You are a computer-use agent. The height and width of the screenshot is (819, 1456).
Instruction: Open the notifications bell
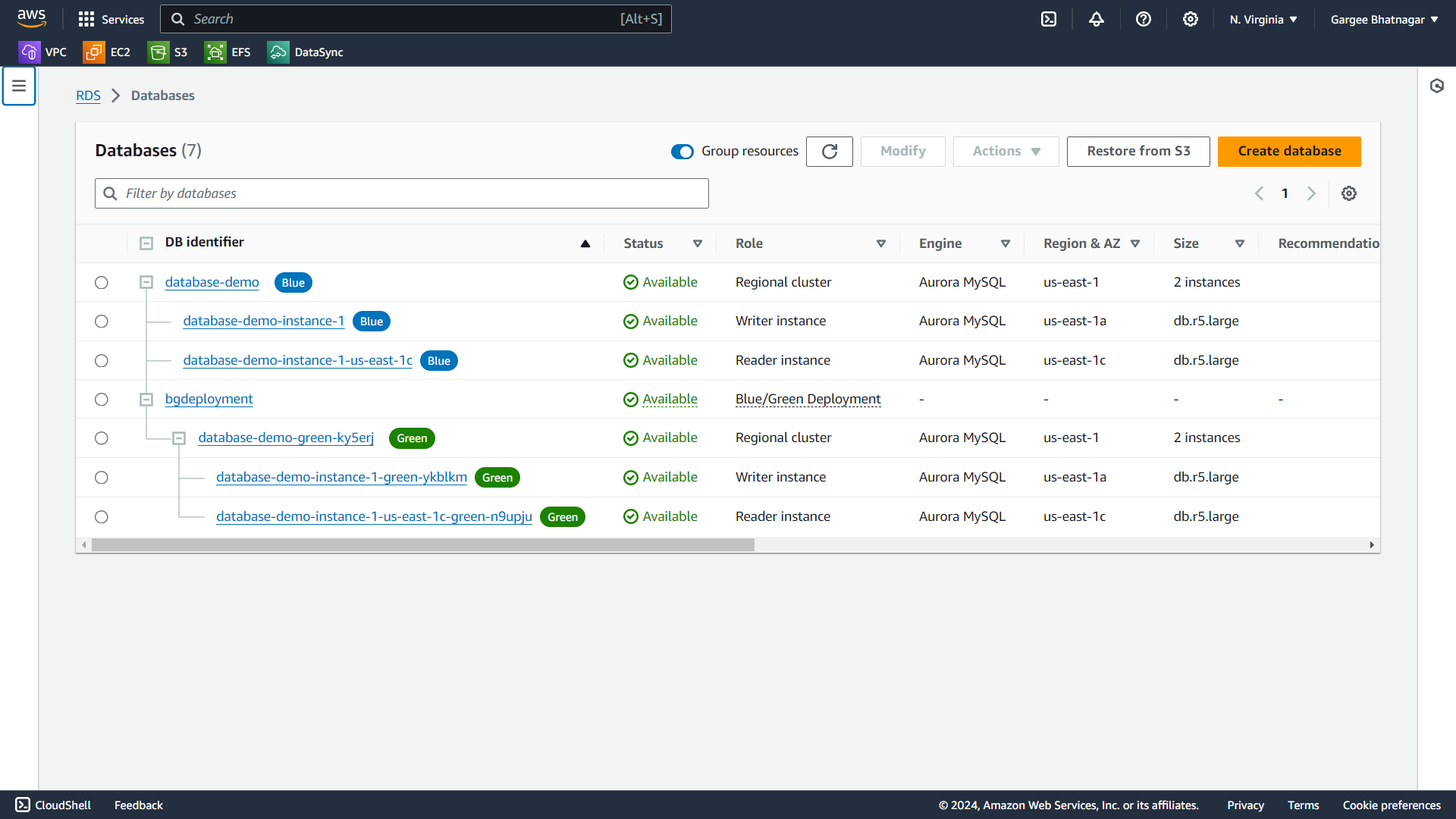[x=1097, y=19]
